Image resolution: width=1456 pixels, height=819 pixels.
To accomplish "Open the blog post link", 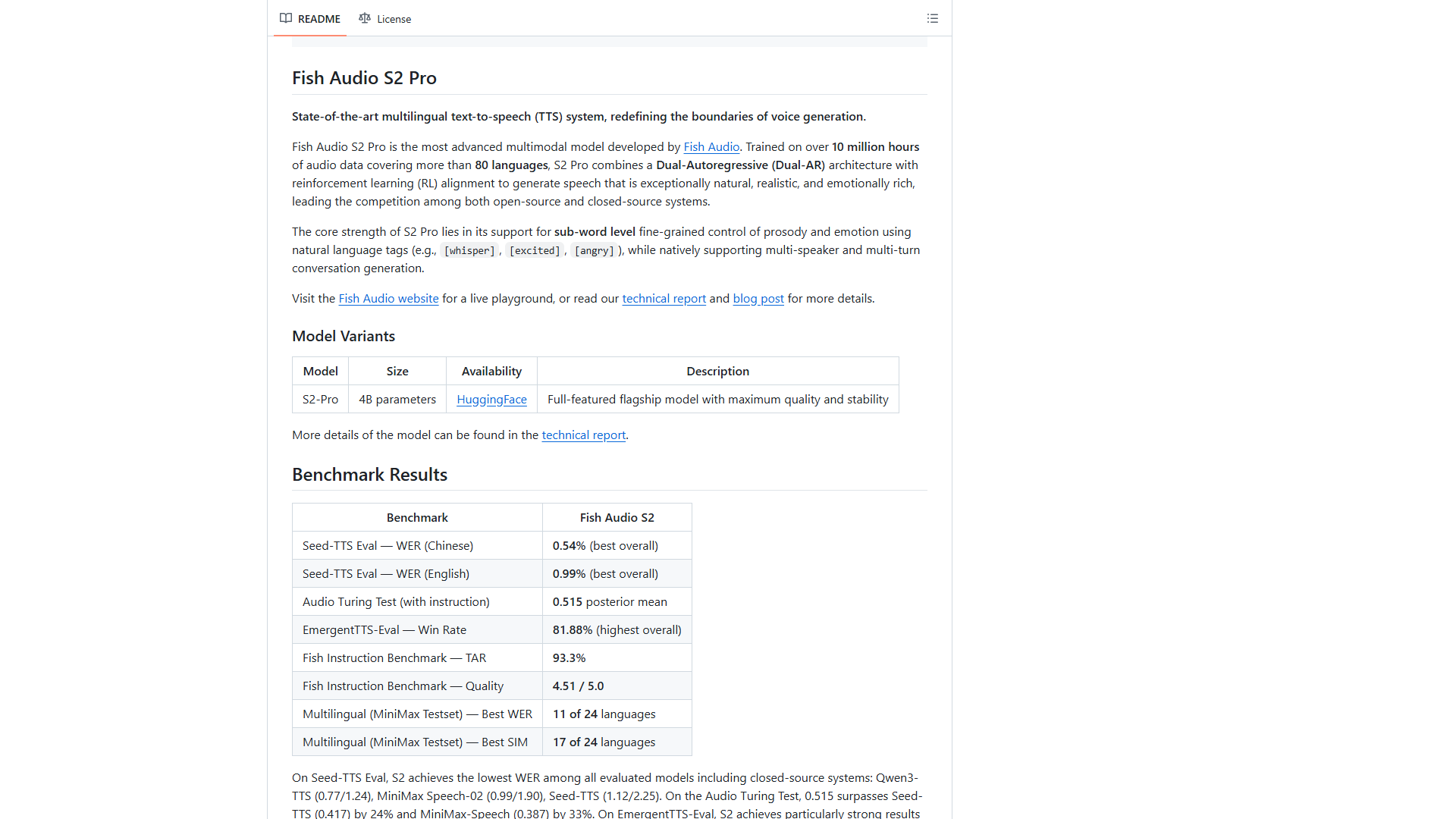I will click(x=758, y=299).
